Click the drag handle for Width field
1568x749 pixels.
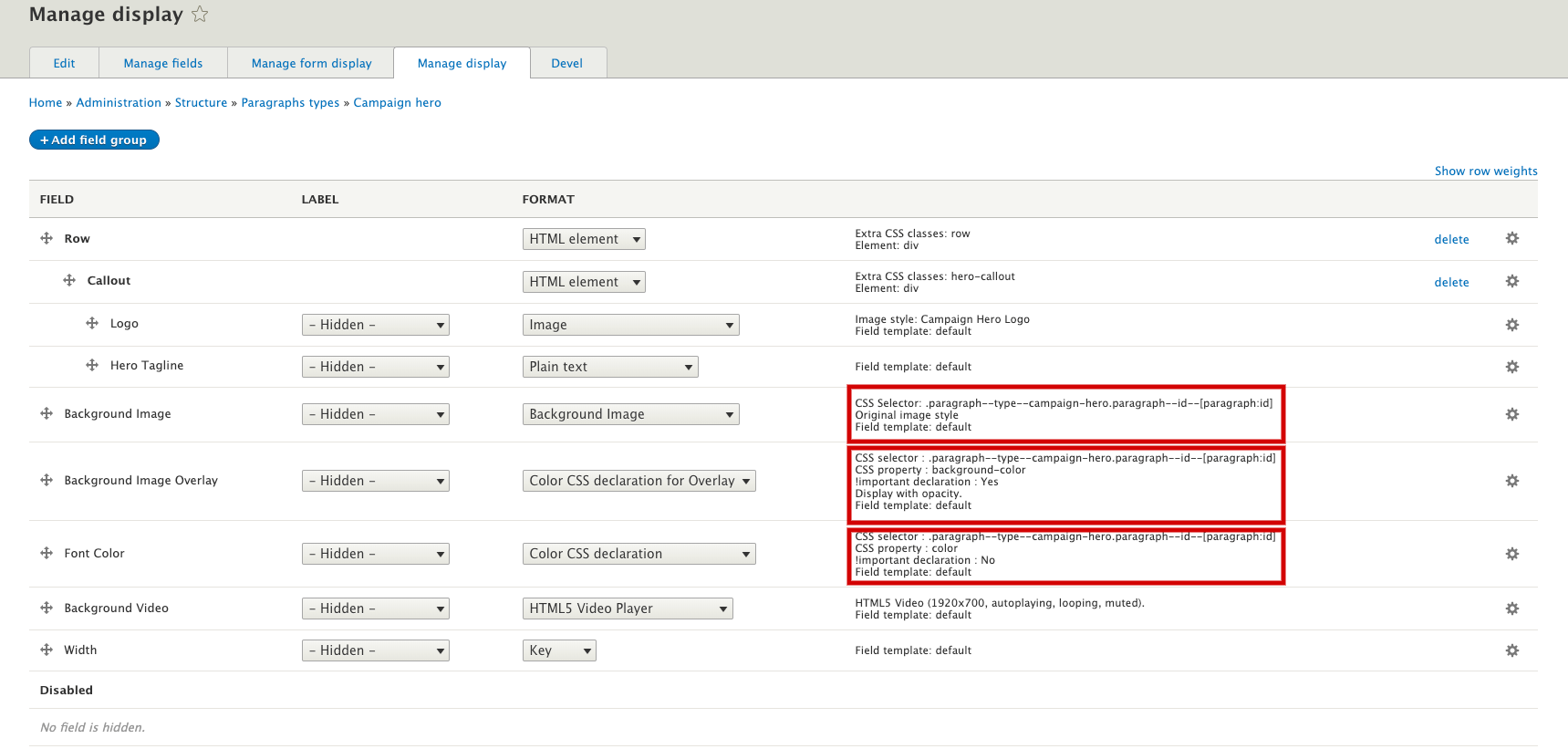pyautogui.click(x=47, y=650)
